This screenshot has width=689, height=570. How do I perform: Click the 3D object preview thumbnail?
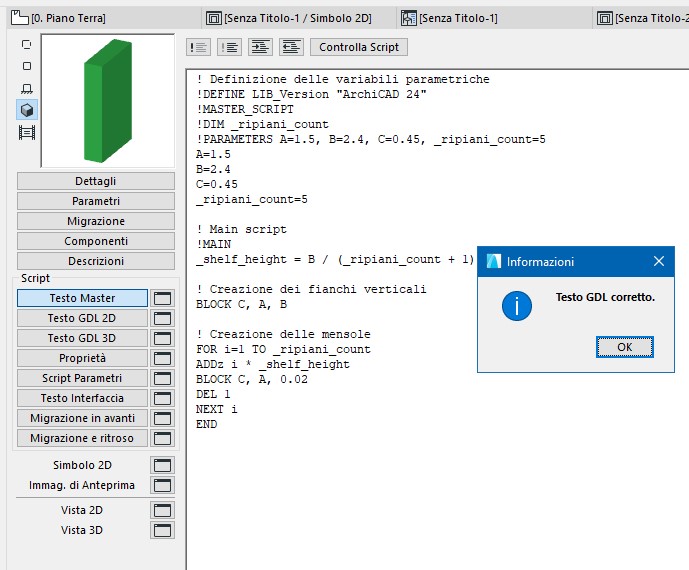click(x=107, y=100)
